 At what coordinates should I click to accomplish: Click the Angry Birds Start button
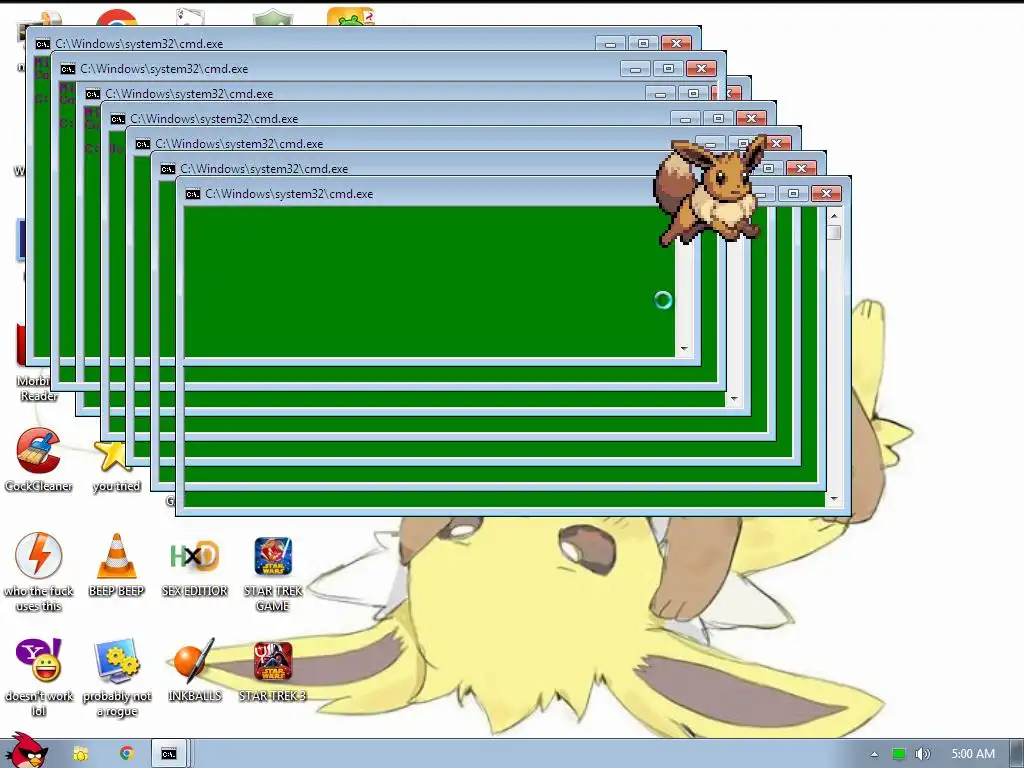[x=26, y=751]
